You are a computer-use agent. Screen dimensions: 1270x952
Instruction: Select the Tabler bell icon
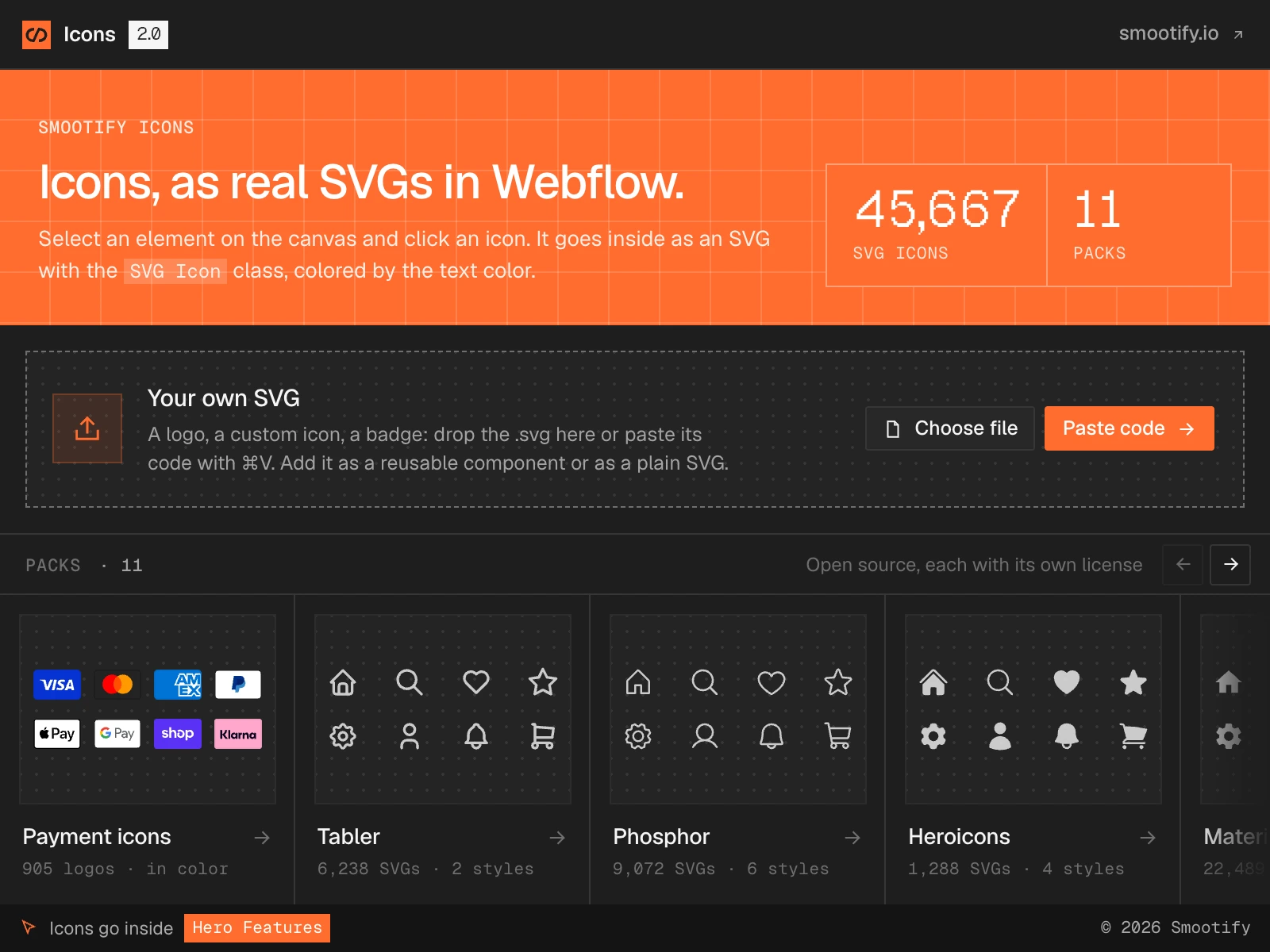(476, 736)
